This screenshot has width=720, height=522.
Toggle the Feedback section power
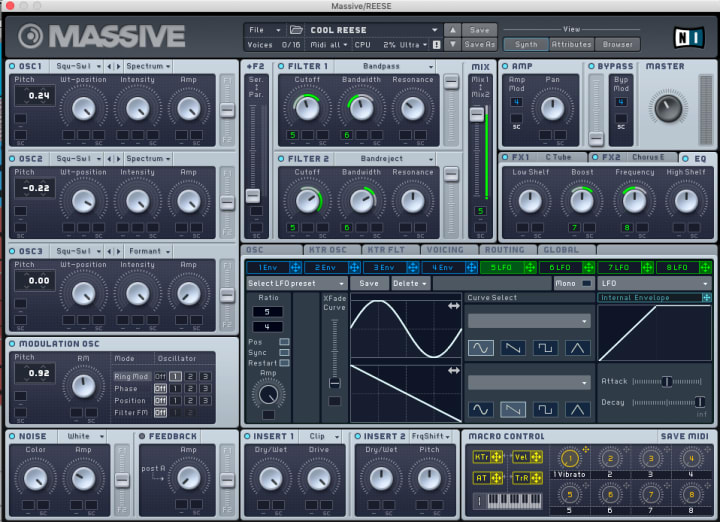[142, 436]
